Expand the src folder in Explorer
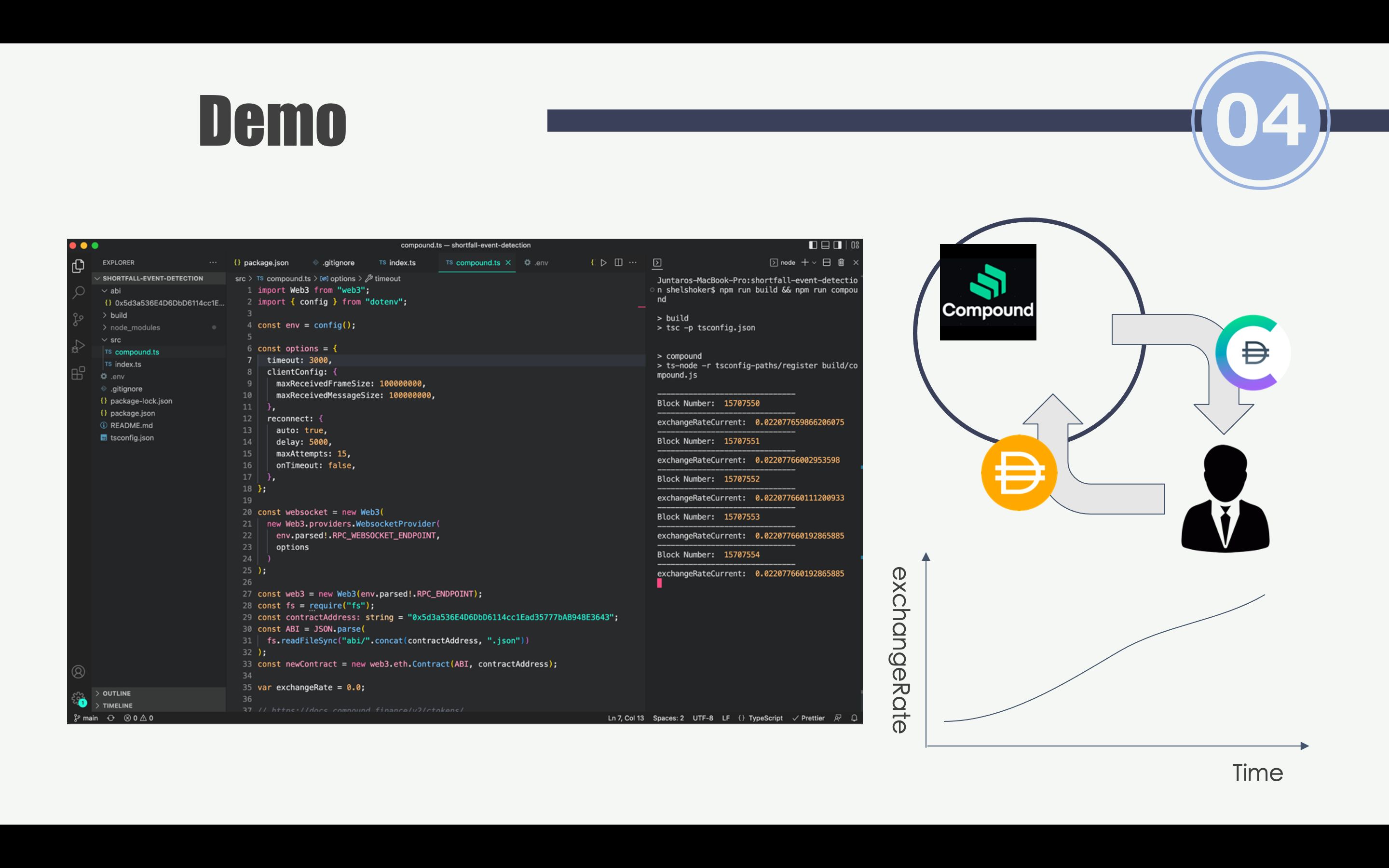Screen dimensions: 1389x868 click(113, 340)
